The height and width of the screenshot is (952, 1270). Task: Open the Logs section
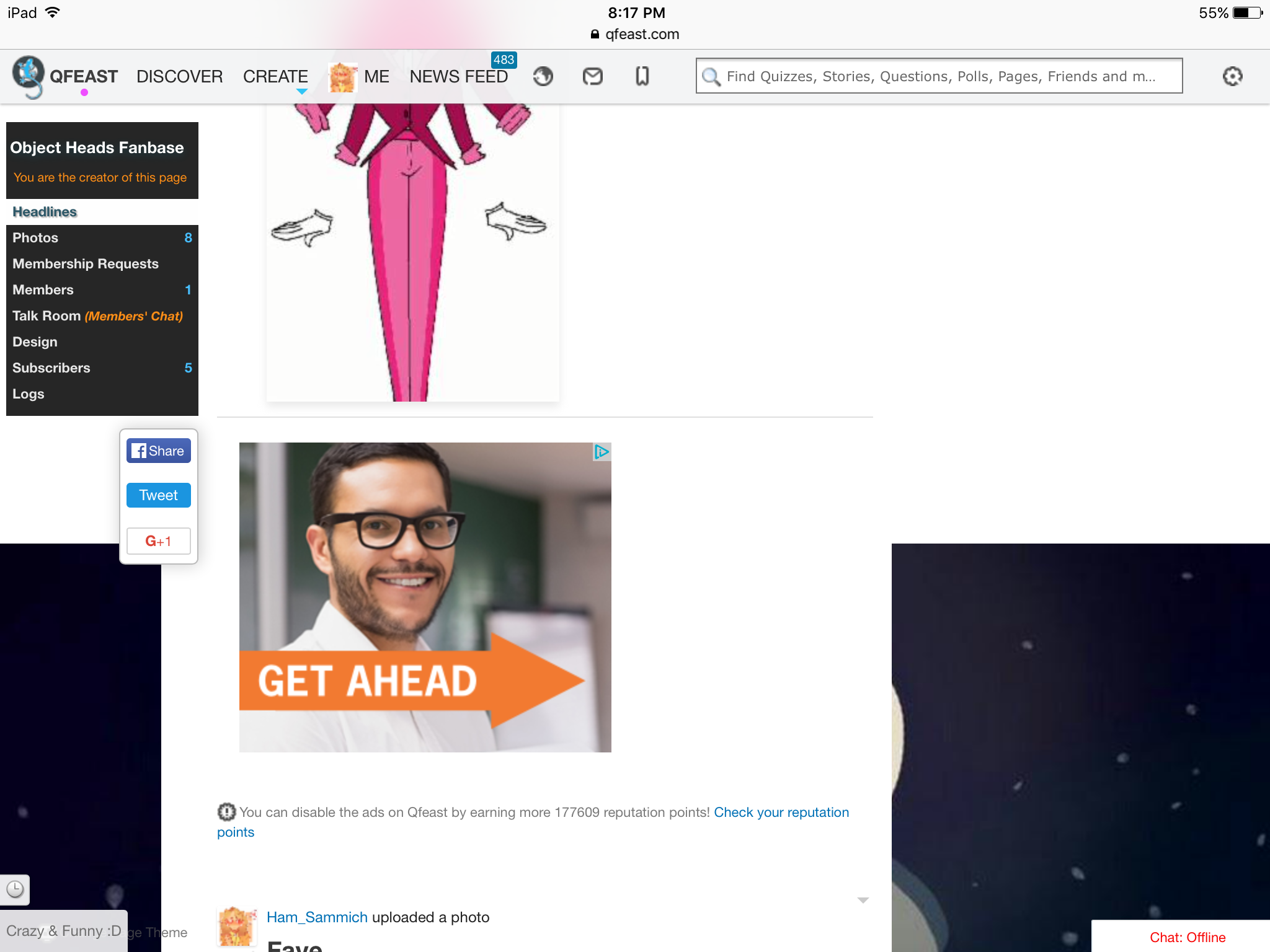pos(102,394)
